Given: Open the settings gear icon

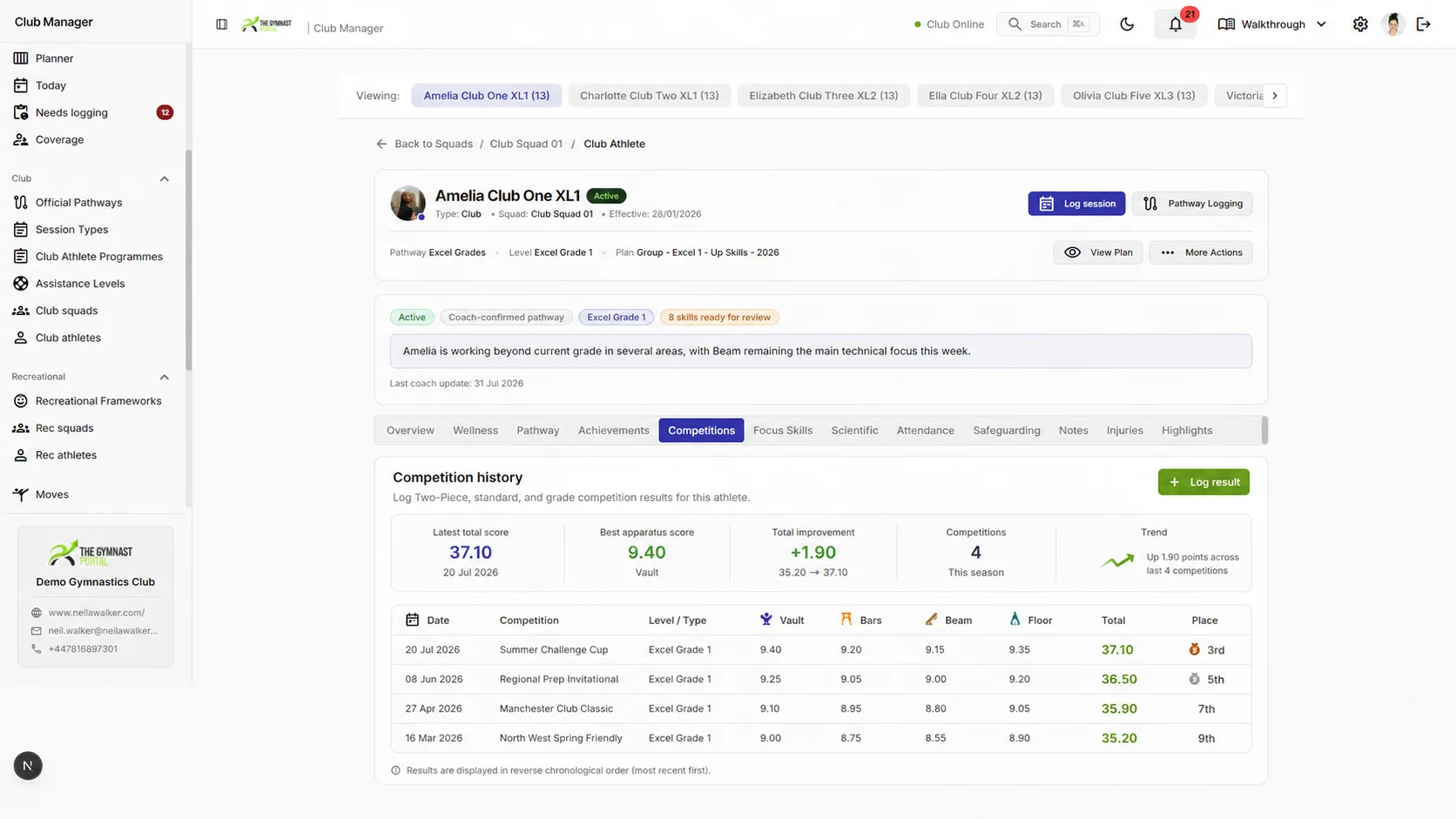Looking at the screenshot, I should 1360,24.
